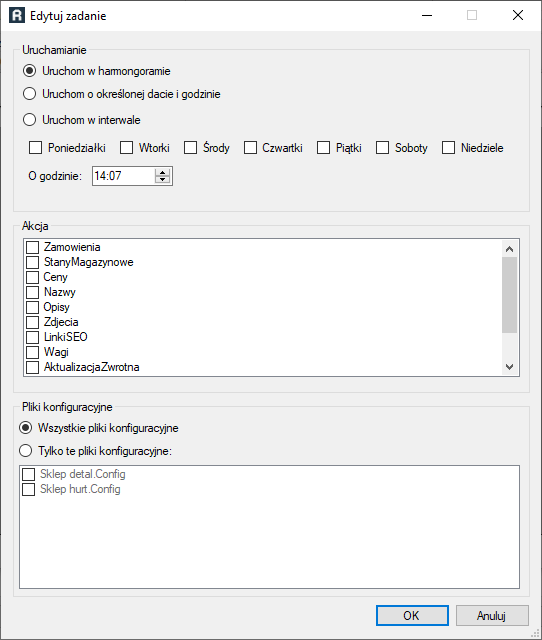The image size is (542, 640).
Task: Click the Akcja list scroll up arrow
Action: click(509, 249)
